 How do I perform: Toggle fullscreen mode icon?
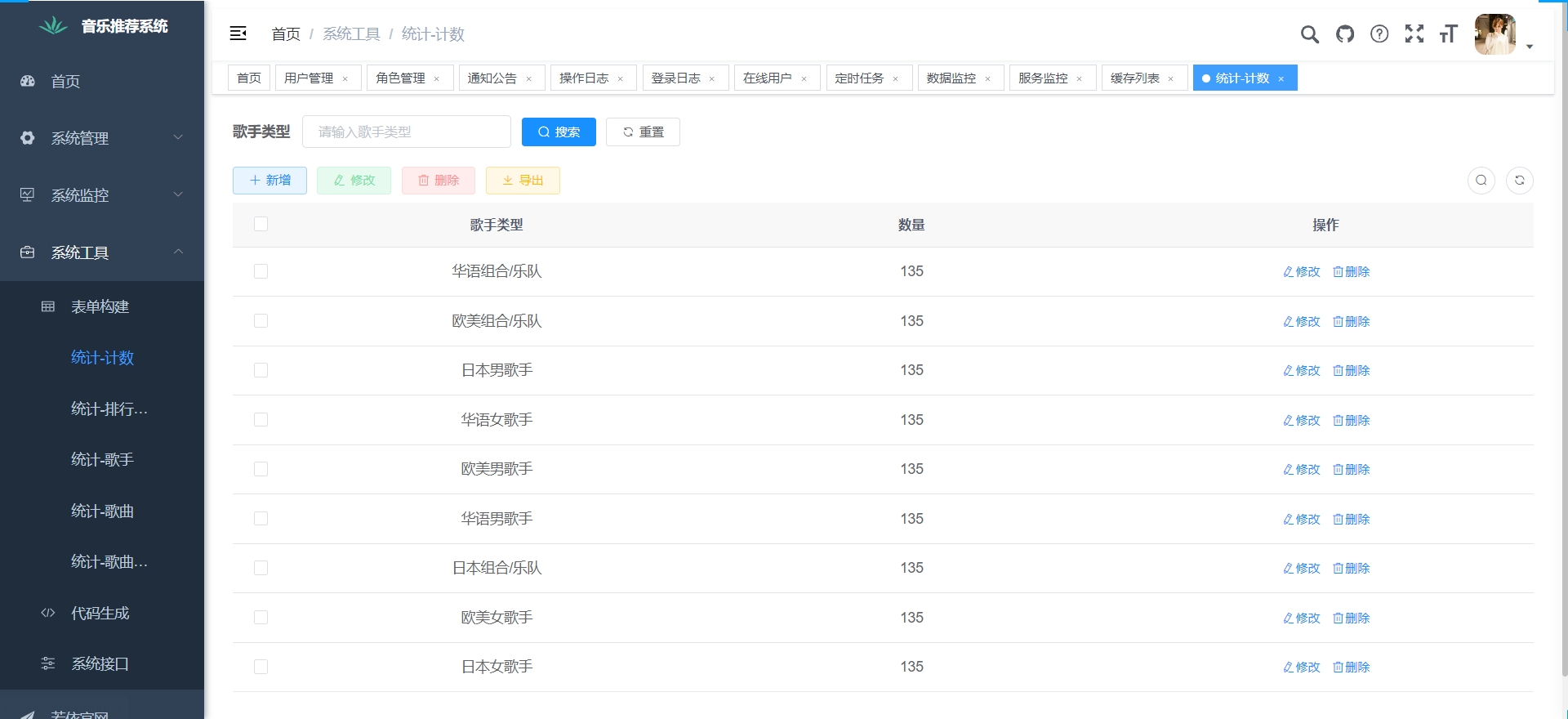[x=1414, y=34]
